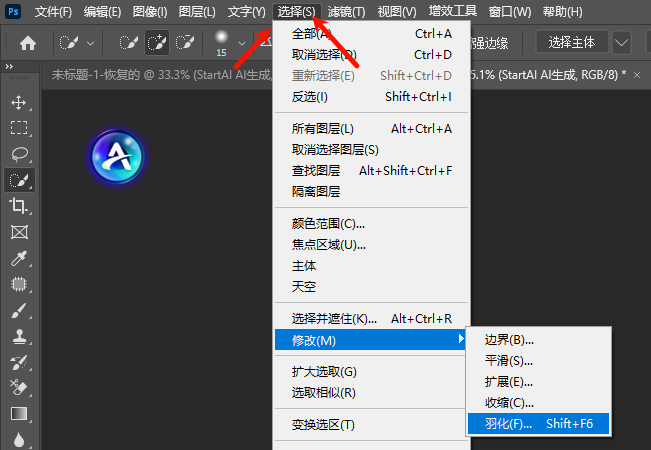Viewport: 651px width, 450px height.
Task: Choose 羽化(F)... from the submenu
Action: coord(538,424)
